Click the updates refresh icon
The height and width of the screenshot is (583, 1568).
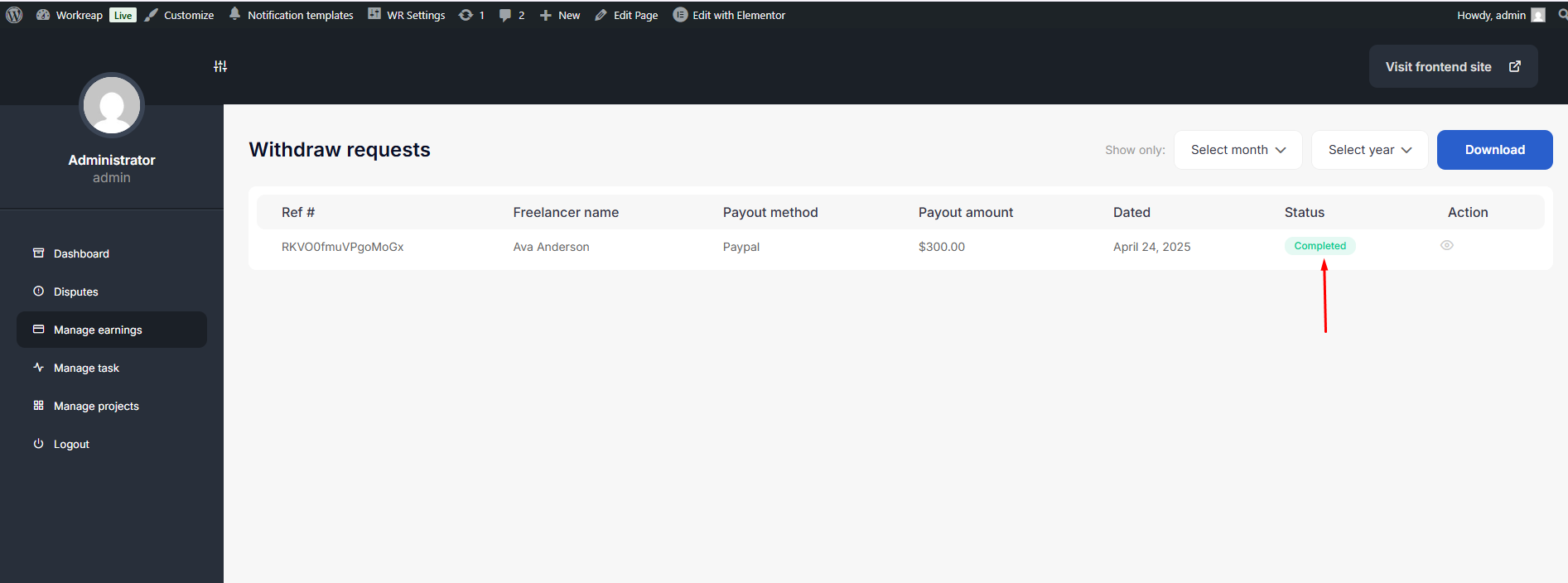point(466,15)
